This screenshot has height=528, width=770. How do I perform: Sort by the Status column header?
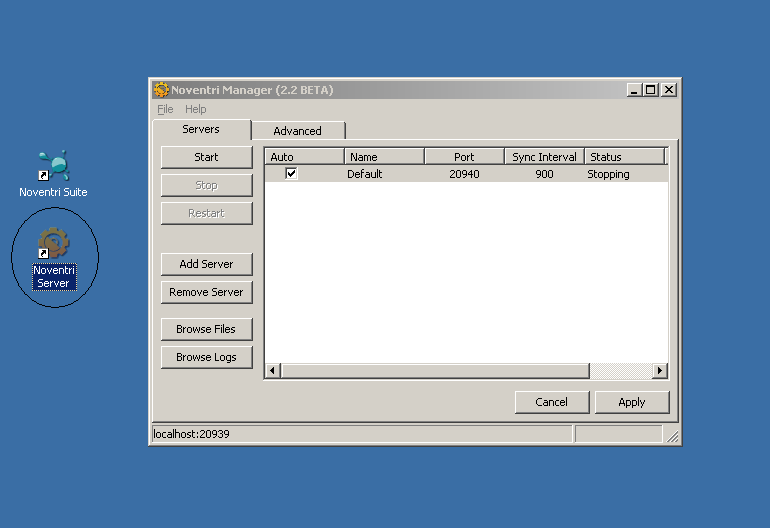pos(625,157)
